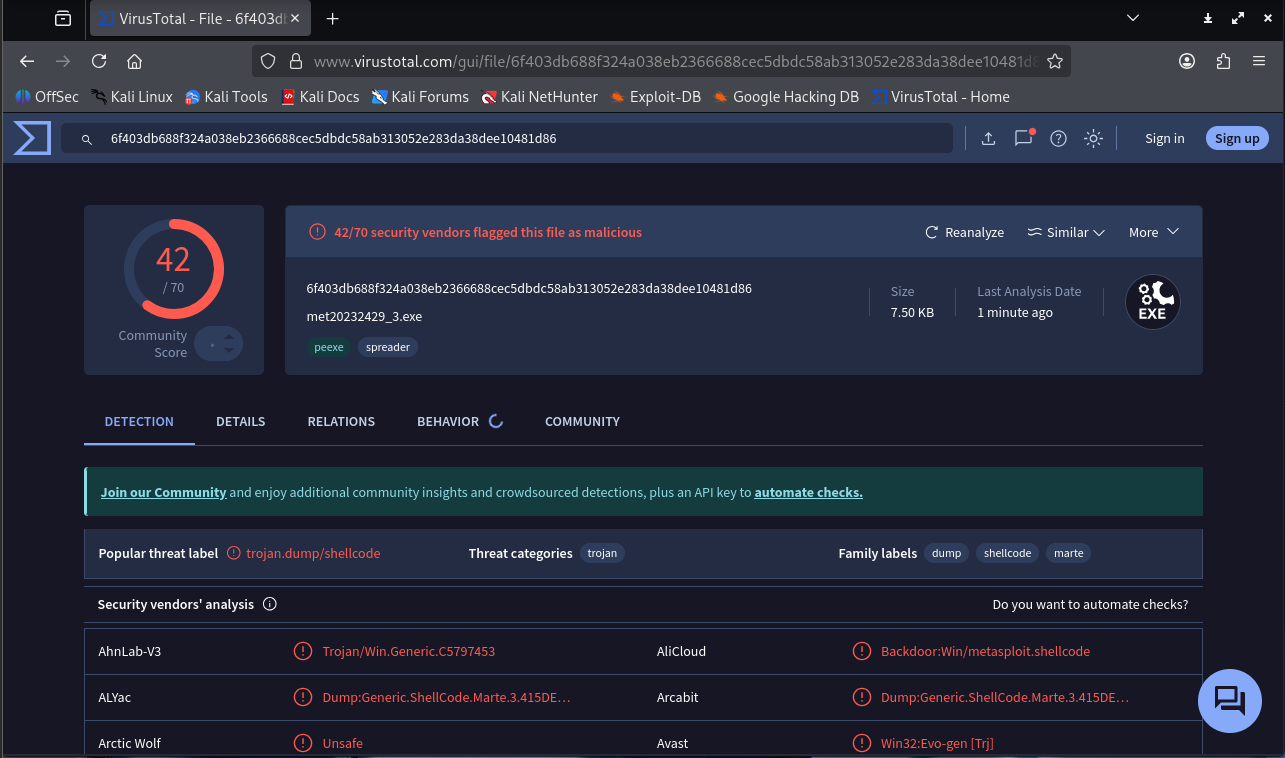Screen dimensions: 1285x758
Task: Click the info icon next to Security vendors' analysis
Action: click(x=269, y=604)
